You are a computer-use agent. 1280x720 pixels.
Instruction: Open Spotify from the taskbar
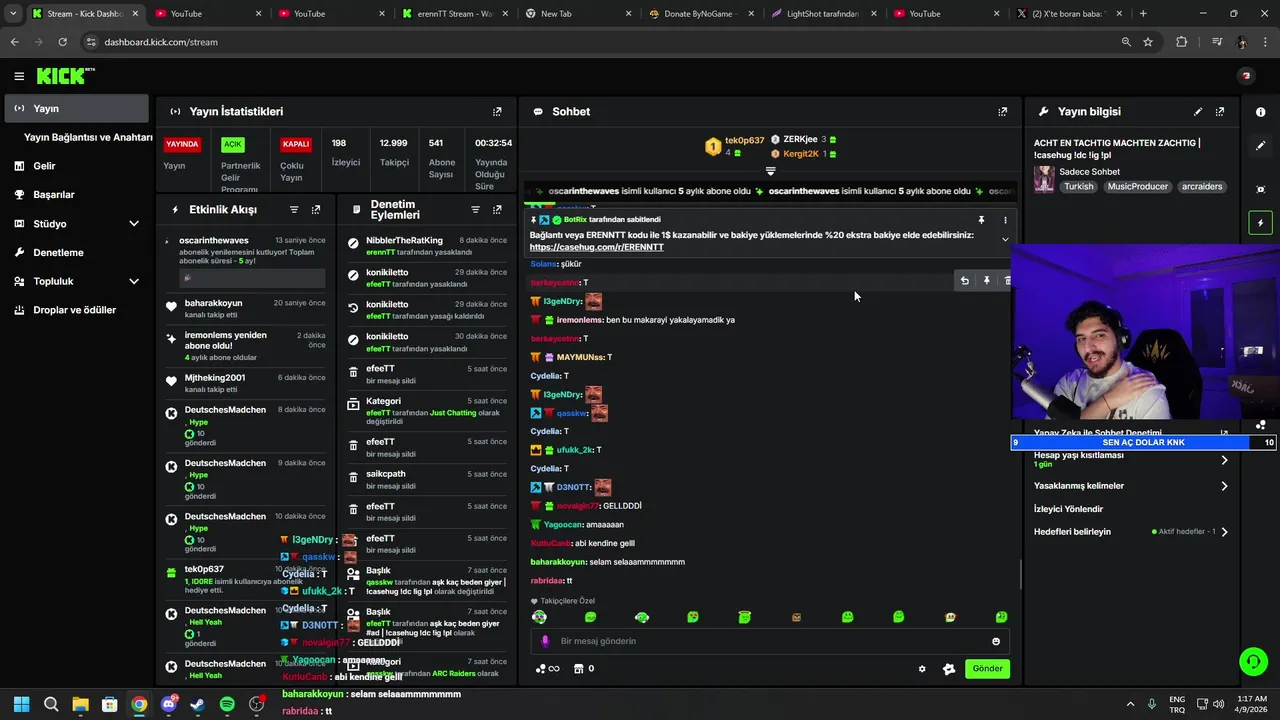pyautogui.click(x=227, y=704)
